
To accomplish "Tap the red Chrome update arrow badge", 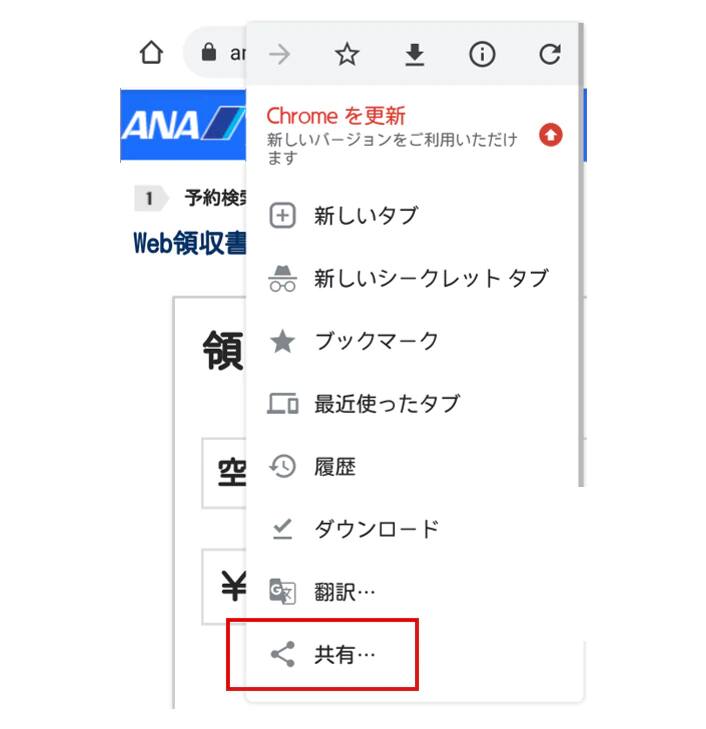I will (x=551, y=135).
